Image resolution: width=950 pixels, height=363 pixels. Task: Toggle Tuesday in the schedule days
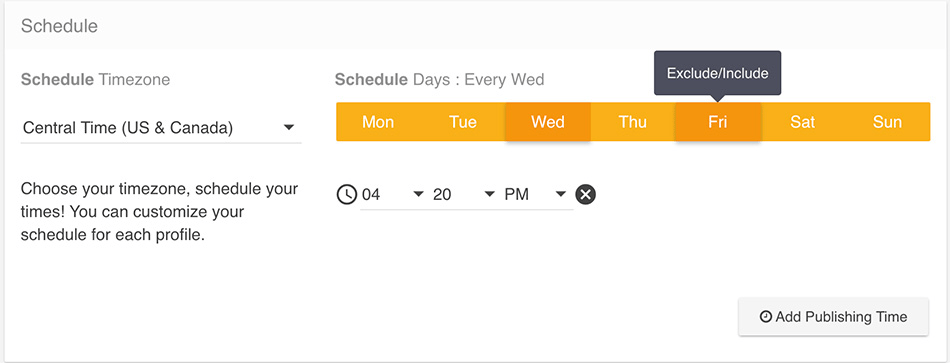[463, 122]
